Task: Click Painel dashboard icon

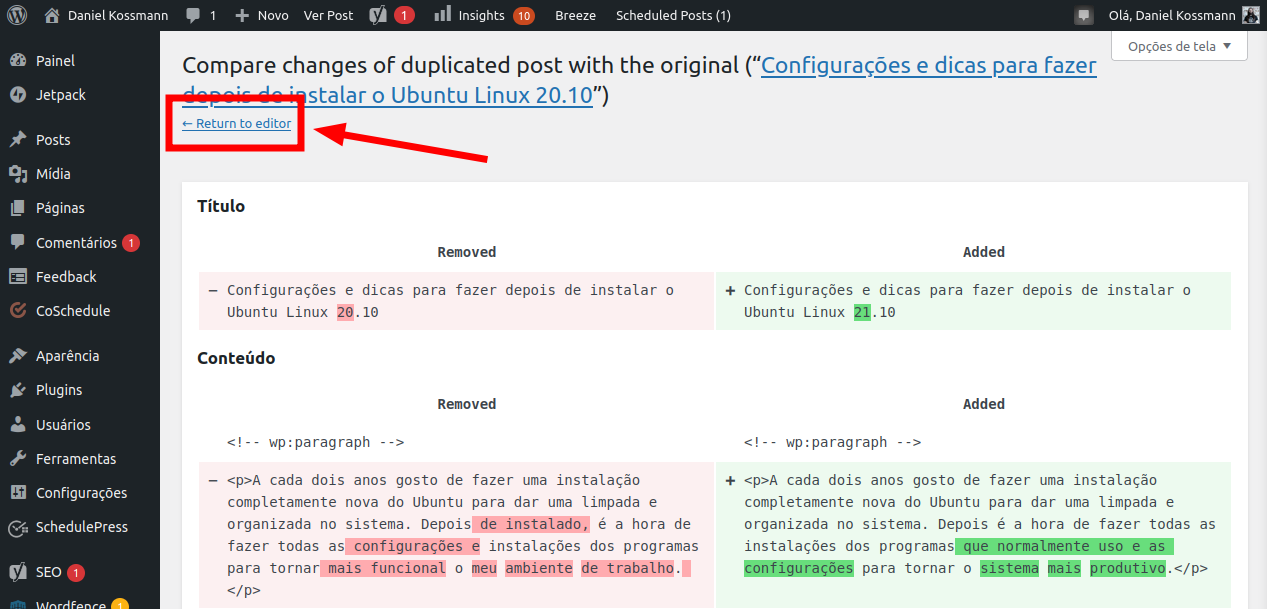Action: (18, 60)
